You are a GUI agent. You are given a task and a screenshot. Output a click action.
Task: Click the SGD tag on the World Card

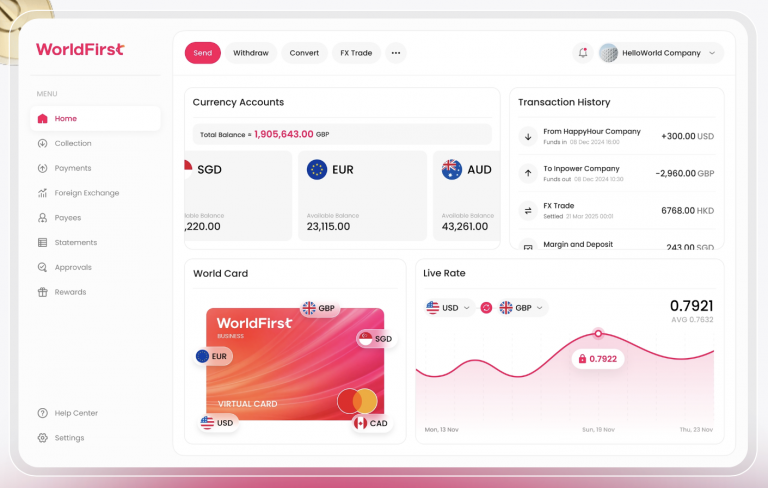(x=376, y=339)
